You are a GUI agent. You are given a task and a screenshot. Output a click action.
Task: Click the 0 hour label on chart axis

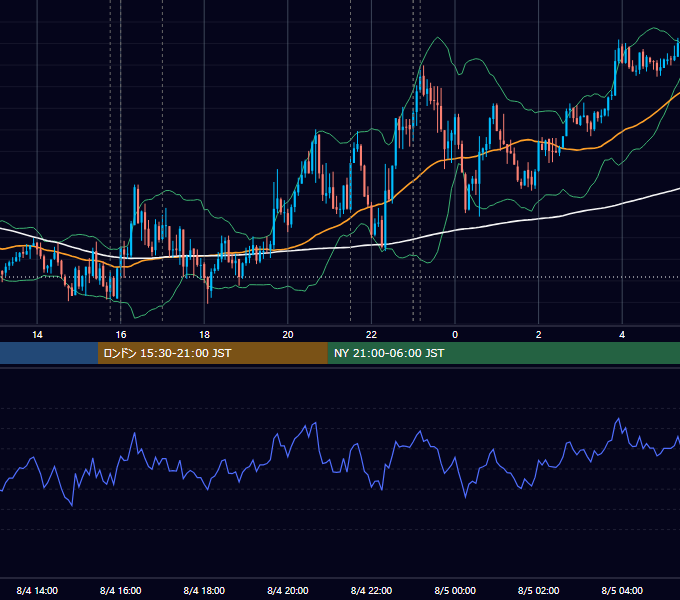[455, 335]
